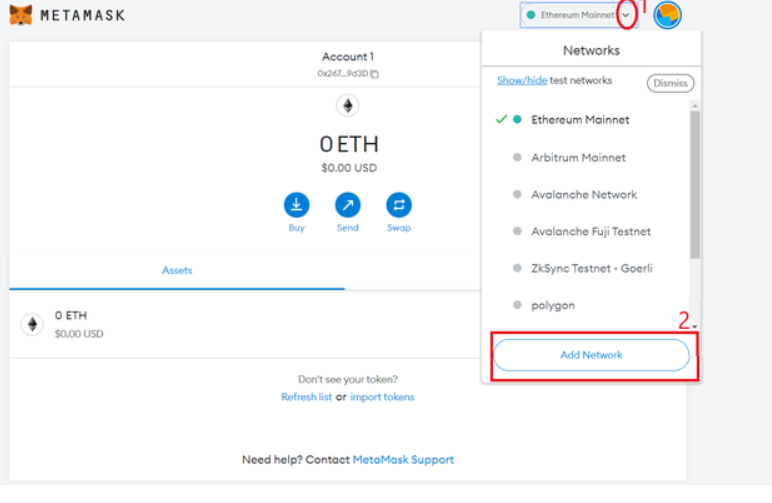The height and width of the screenshot is (503, 772).
Task: Click the import tokens link
Action: [382, 397]
